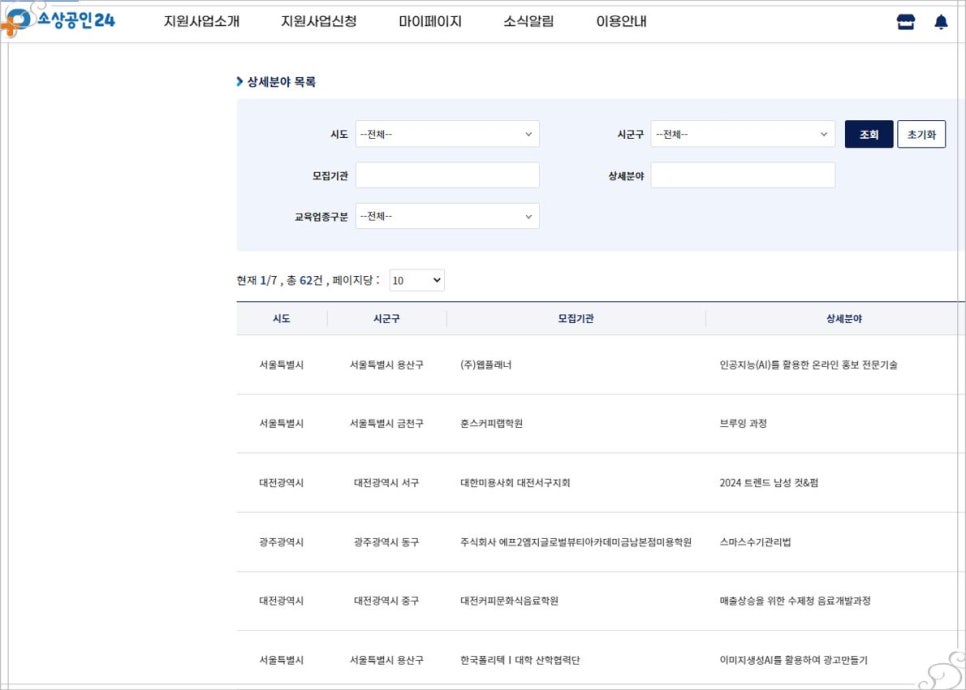The height and width of the screenshot is (690, 966).
Task: Click the 시군구 column header
Action: coord(386,319)
